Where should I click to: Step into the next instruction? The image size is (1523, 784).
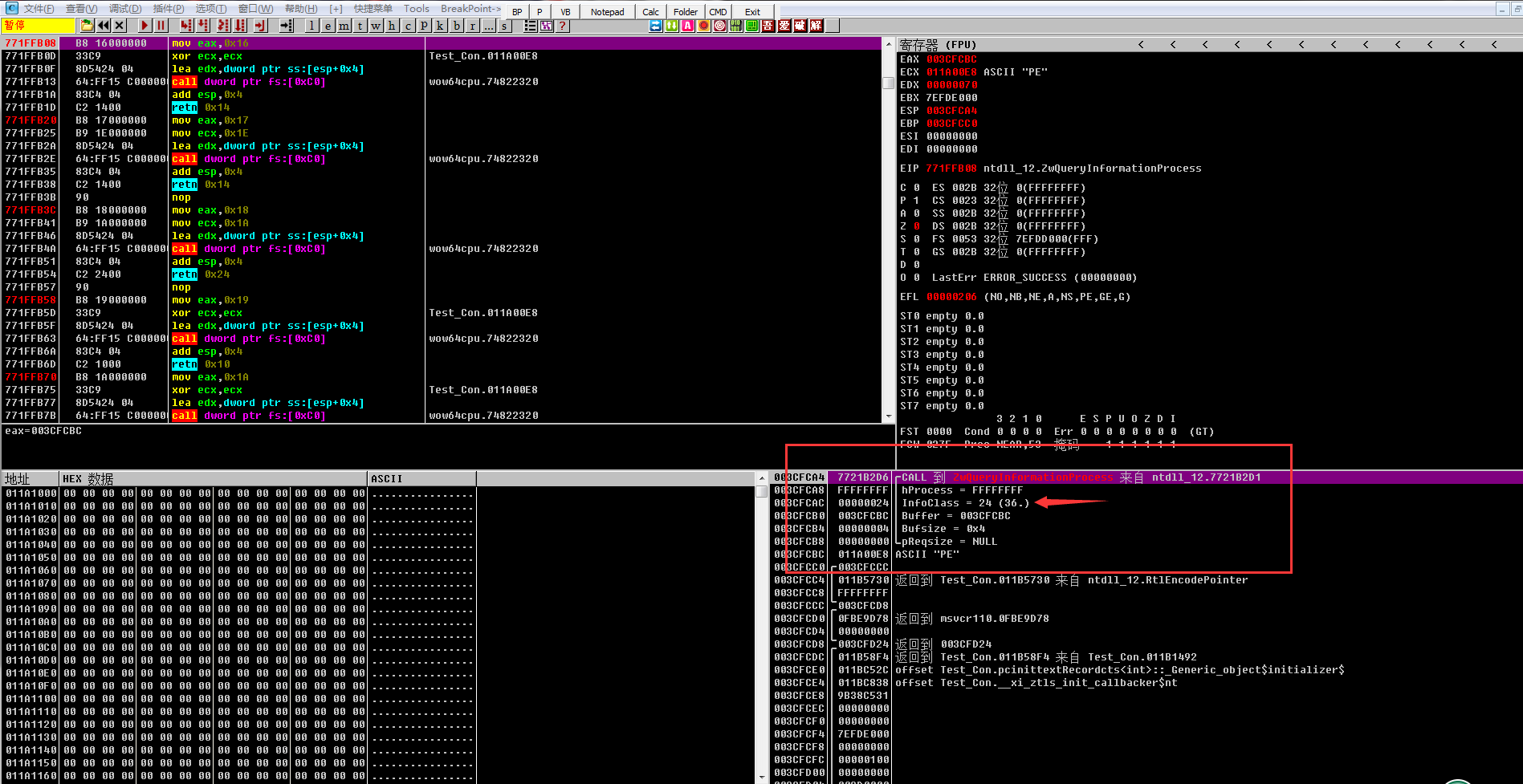point(185,26)
